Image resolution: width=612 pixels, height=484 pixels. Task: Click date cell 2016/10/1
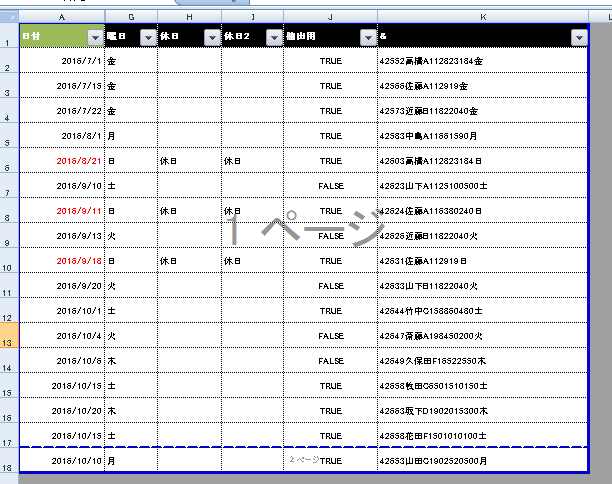[62, 310]
